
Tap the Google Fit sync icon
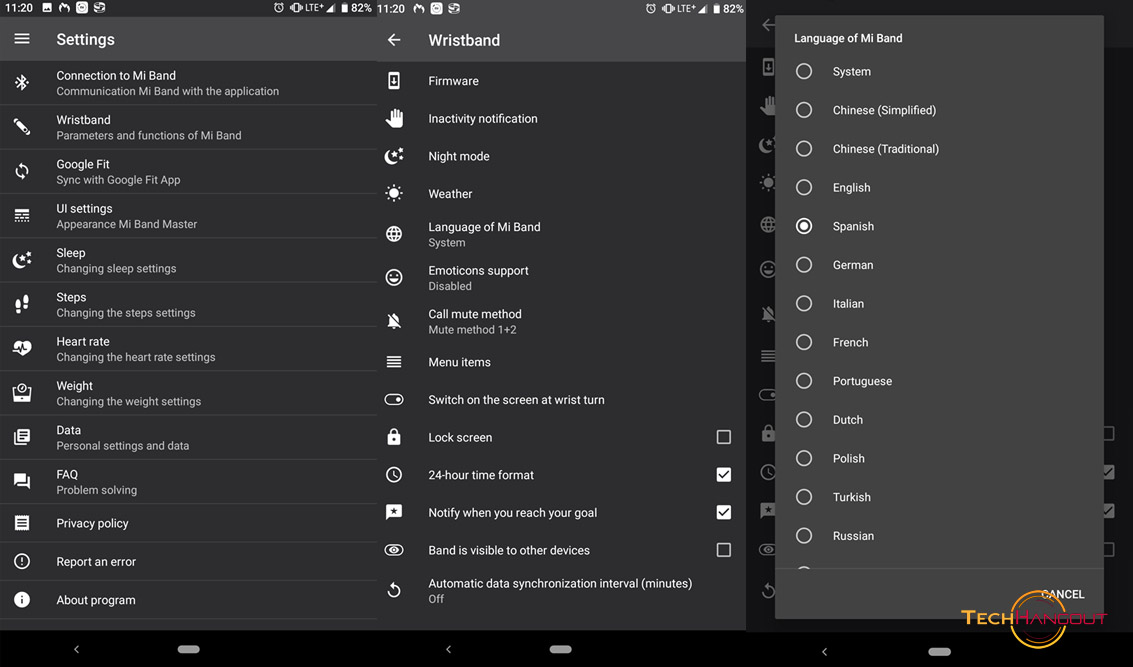coord(22,171)
